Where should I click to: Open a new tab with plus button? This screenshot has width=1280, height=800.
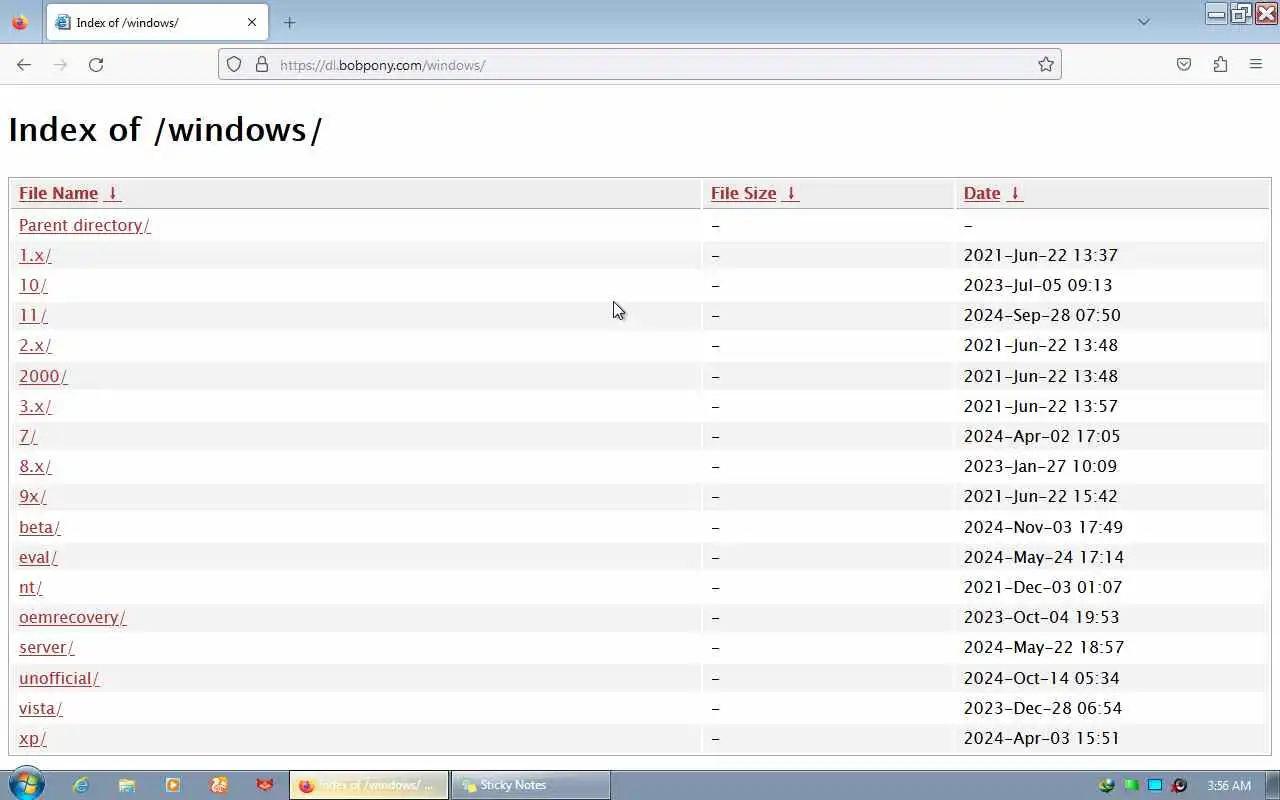coord(289,22)
